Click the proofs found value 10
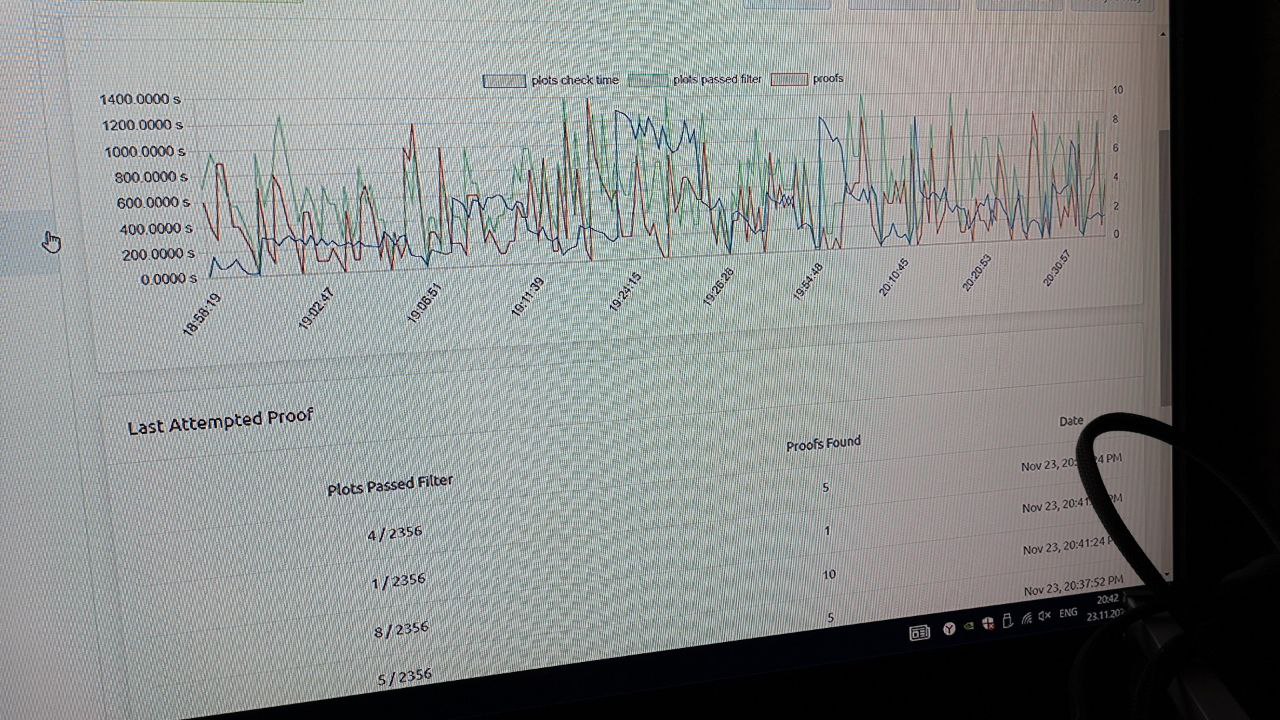This screenshot has height=720, width=1280. click(829, 575)
